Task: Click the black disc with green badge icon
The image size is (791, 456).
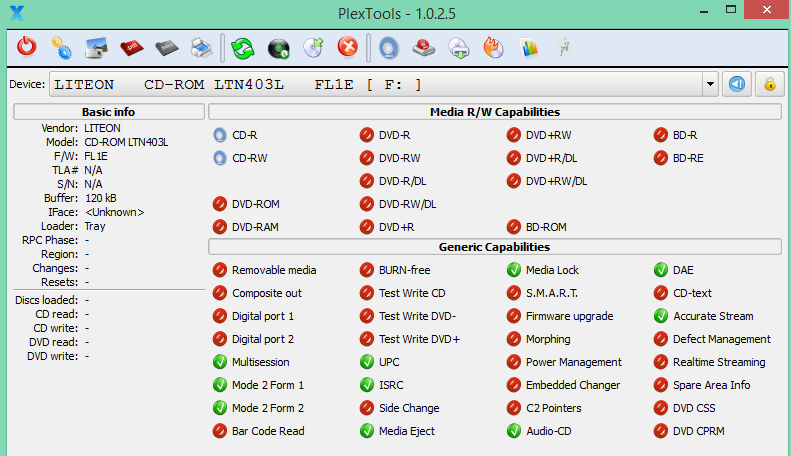Action: 278,48
